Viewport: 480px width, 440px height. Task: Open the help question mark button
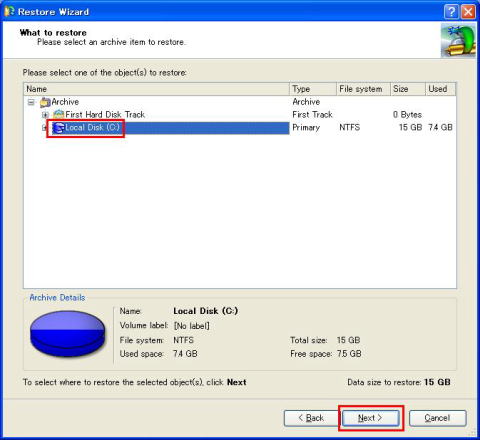tap(451, 12)
